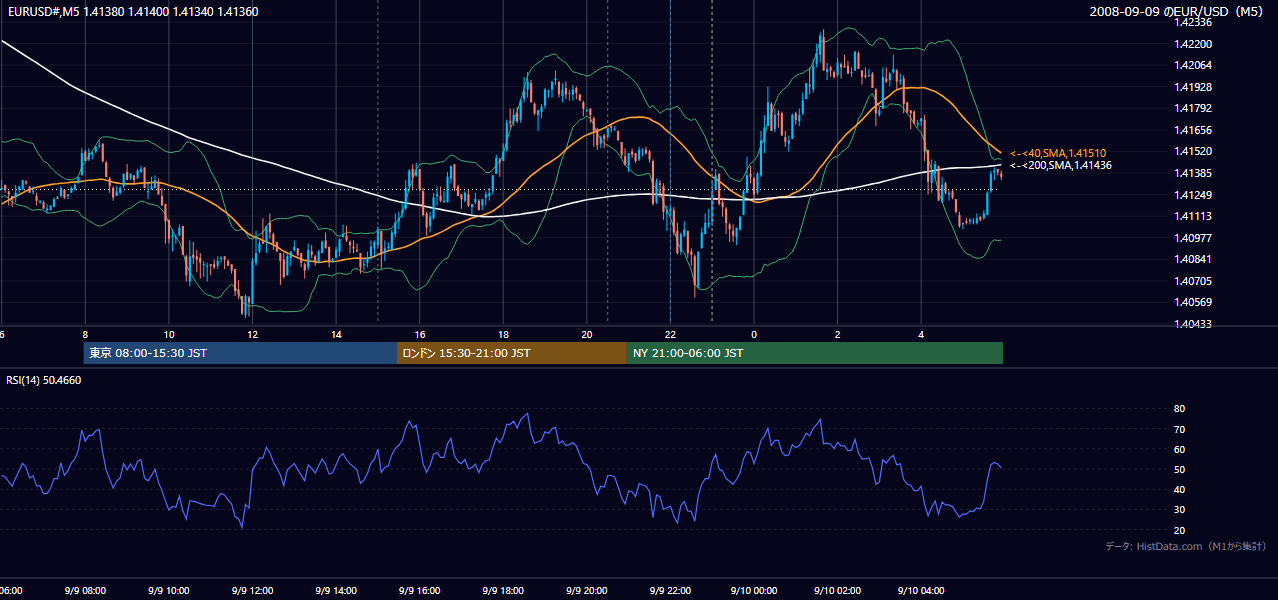
Task: Click hour label 18 under the price chart
Action: point(503,334)
